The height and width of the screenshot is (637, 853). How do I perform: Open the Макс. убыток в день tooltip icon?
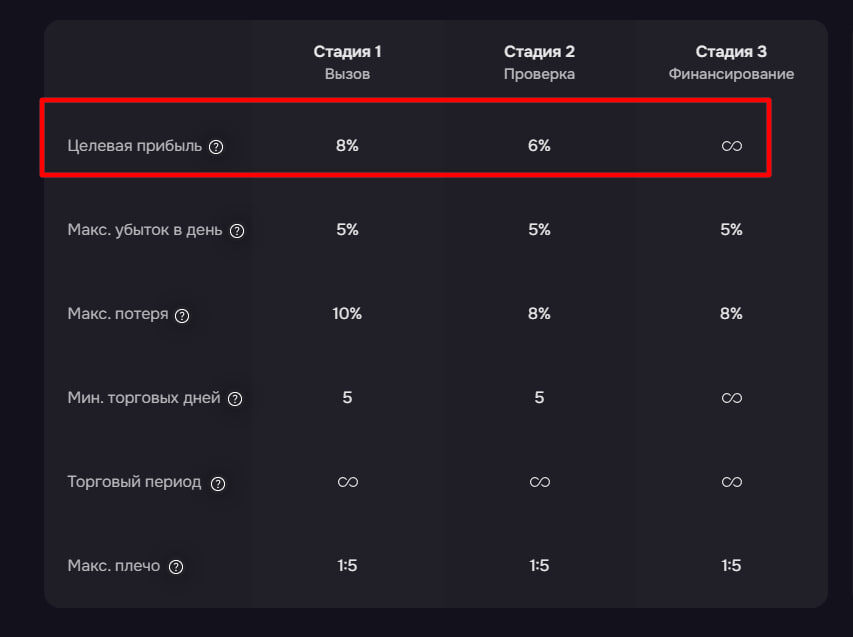click(x=237, y=231)
